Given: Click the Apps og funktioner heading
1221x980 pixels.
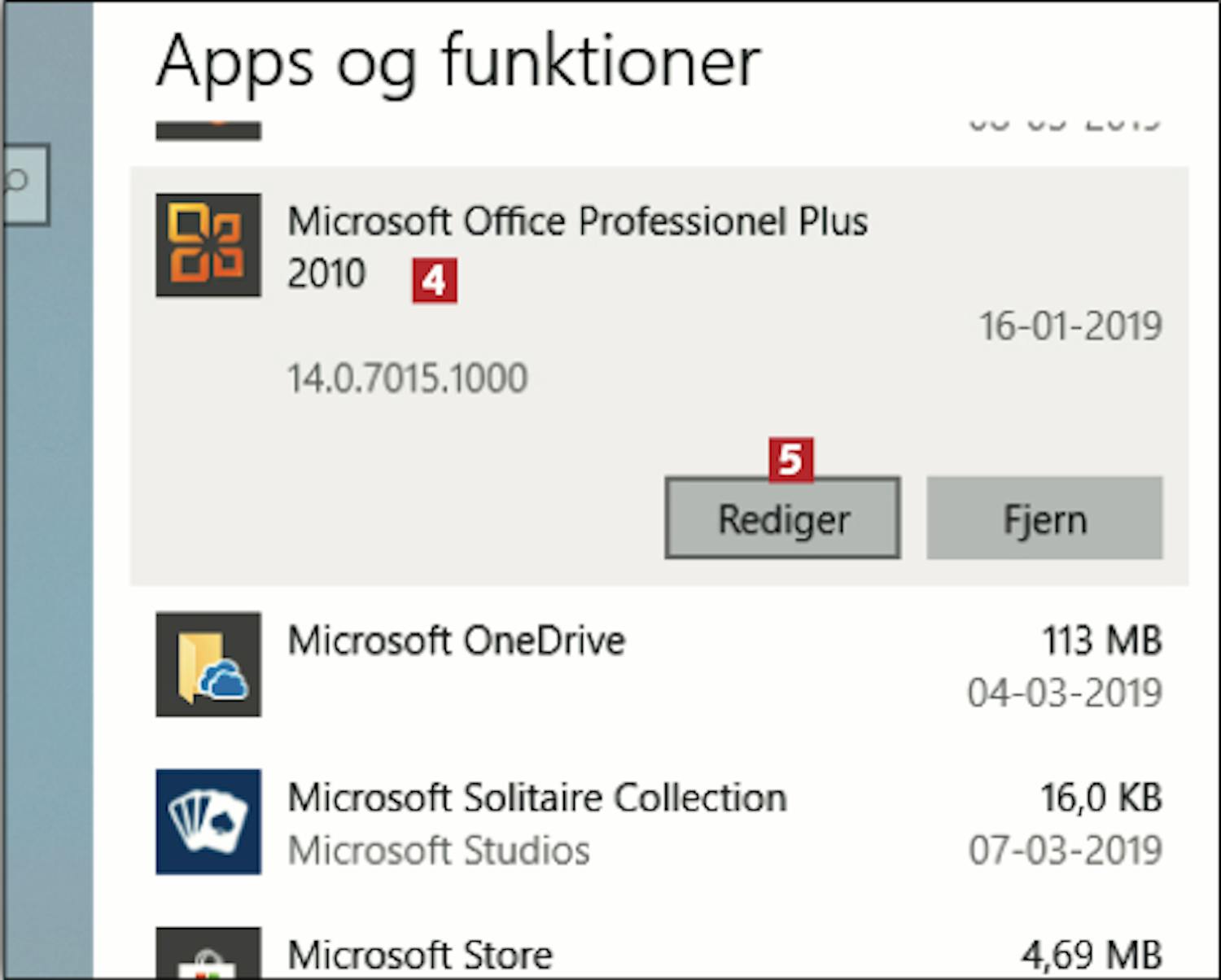Looking at the screenshot, I should (x=458, y=62).
